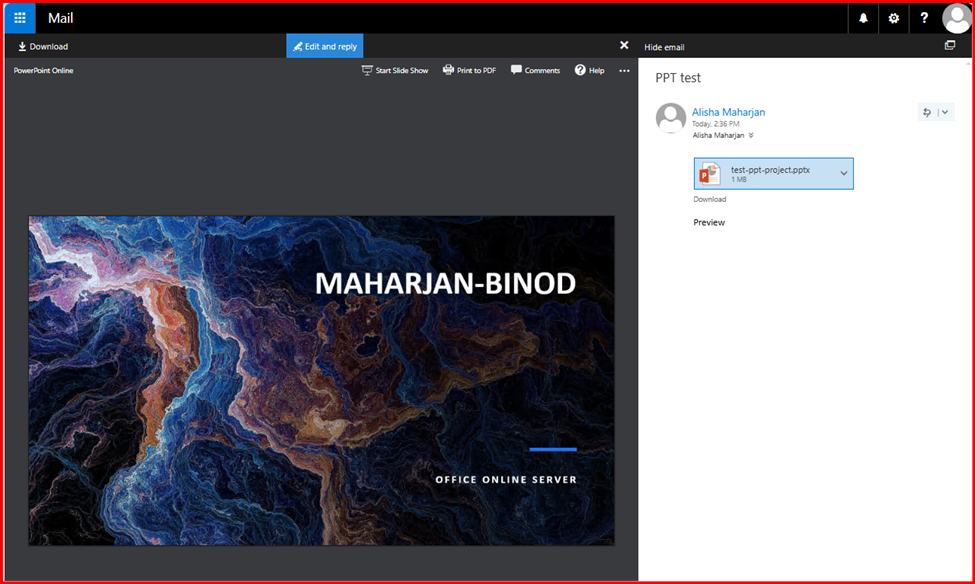Toggle Hide email
This screenshot has height=584, width=975.
pyautogui.click(x=664, y=47)
